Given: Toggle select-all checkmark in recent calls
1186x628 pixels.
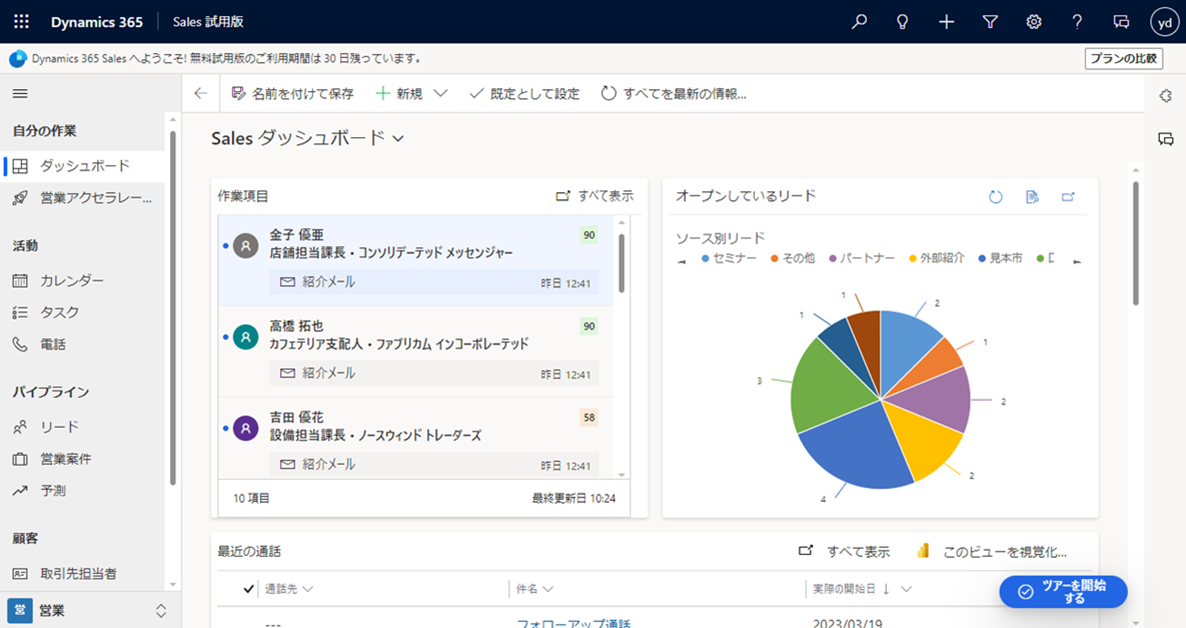Looking at the screenshot, I should [248, 589].
